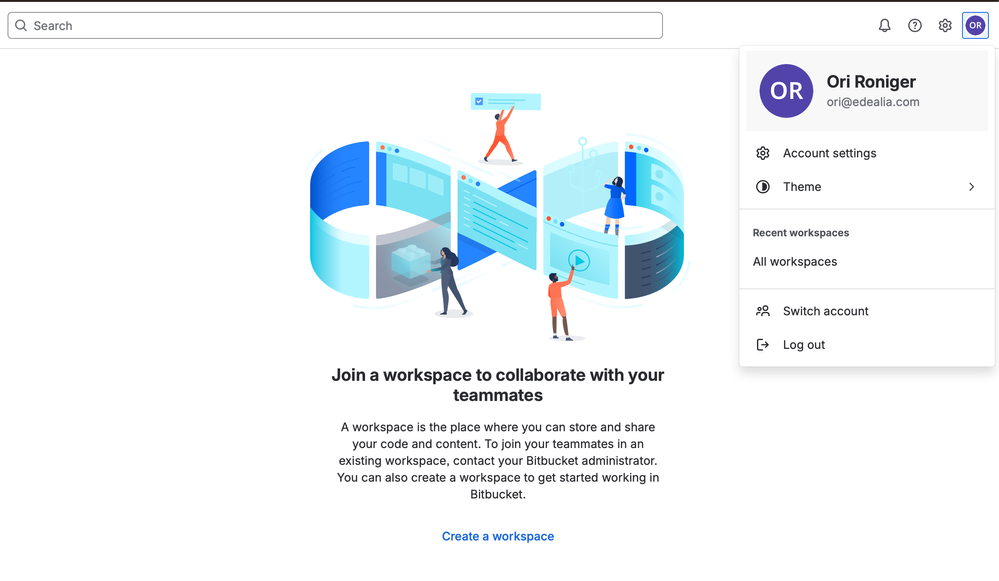Click the large OR avatar in profile menu
The image size is (999, 581).
pos(786,91)
